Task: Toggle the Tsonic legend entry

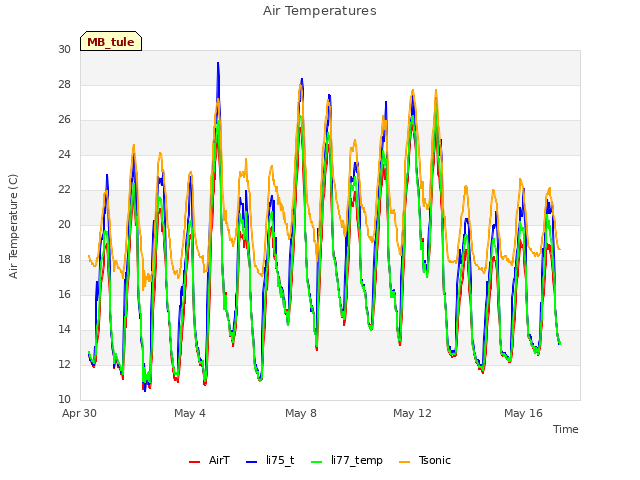Action: (425, 460)
